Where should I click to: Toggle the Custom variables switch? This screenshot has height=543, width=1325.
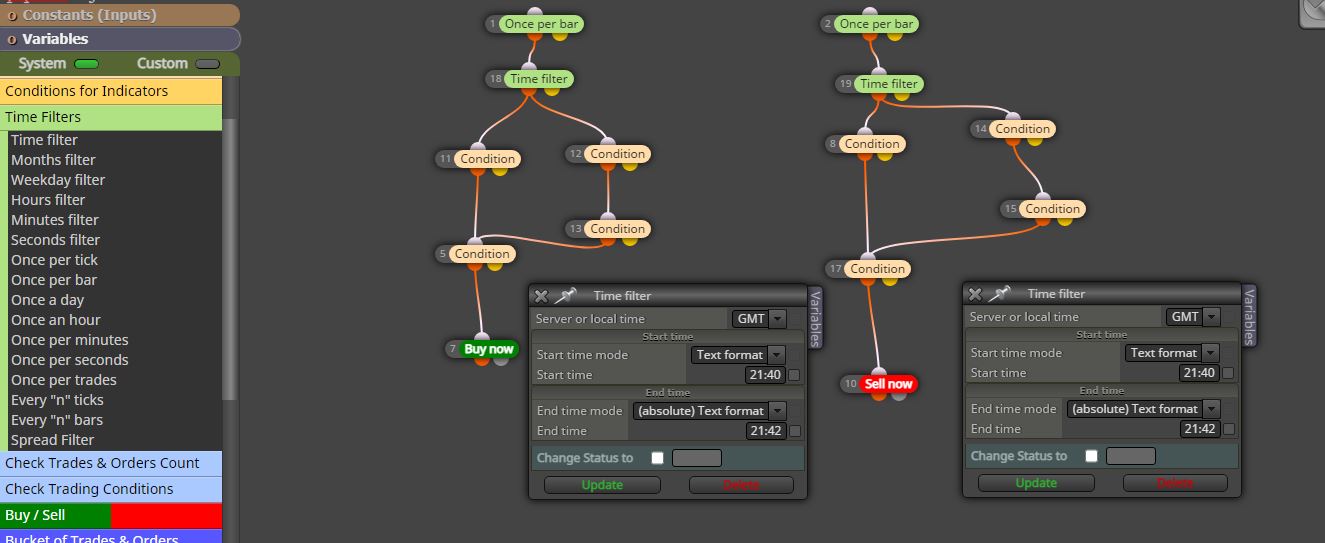(x=207, y=64)
